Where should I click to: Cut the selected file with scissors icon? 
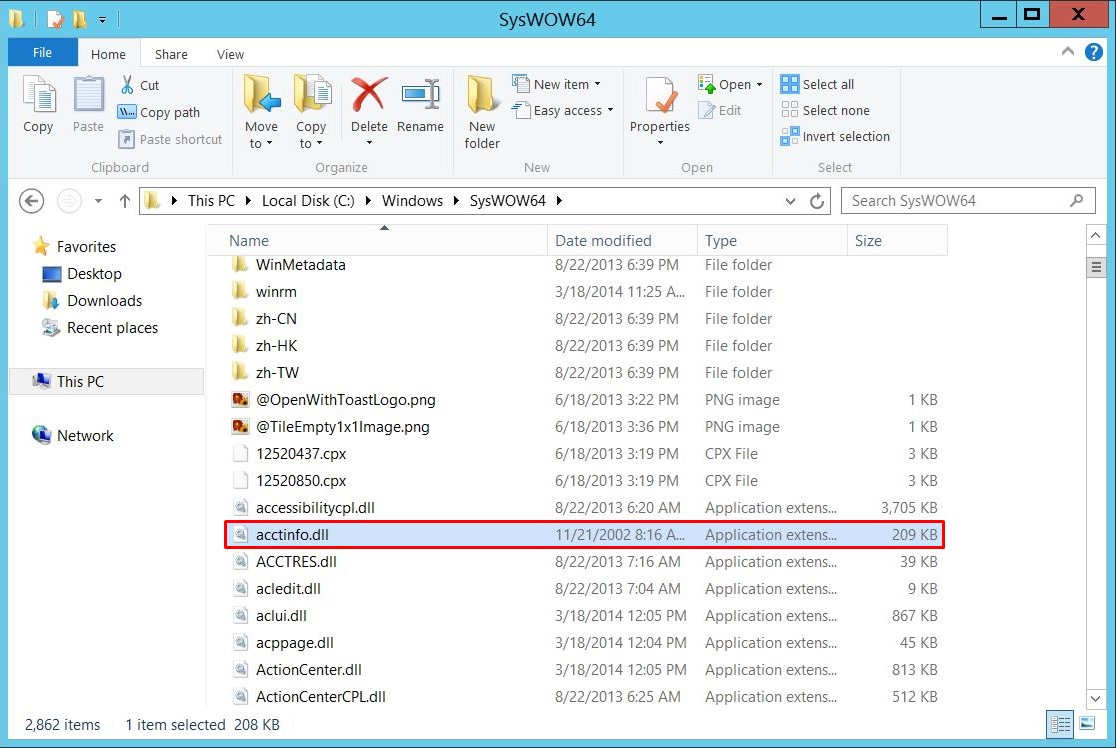click(140, 85)
